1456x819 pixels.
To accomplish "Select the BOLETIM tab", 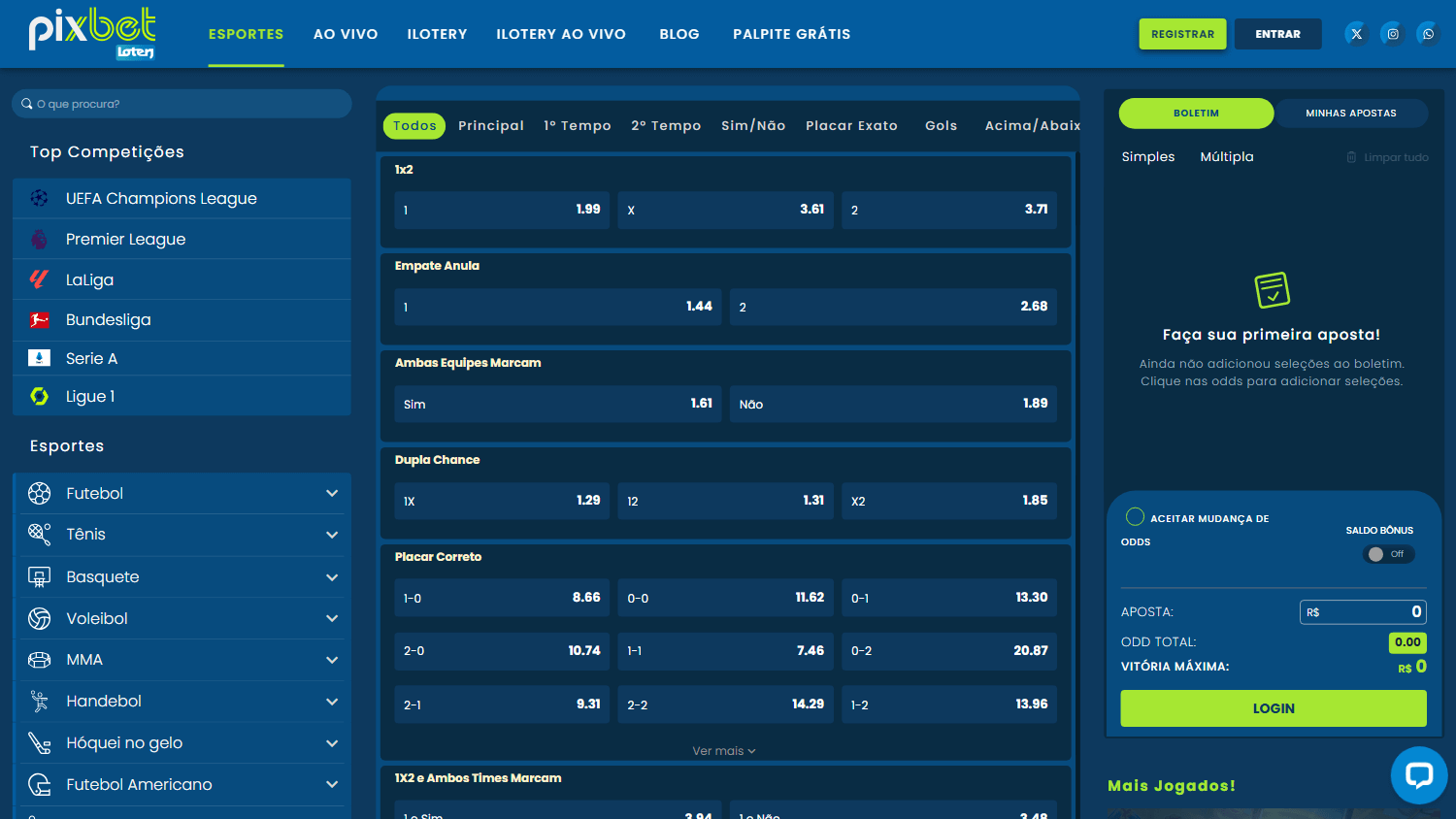I will pos(1196,114).
